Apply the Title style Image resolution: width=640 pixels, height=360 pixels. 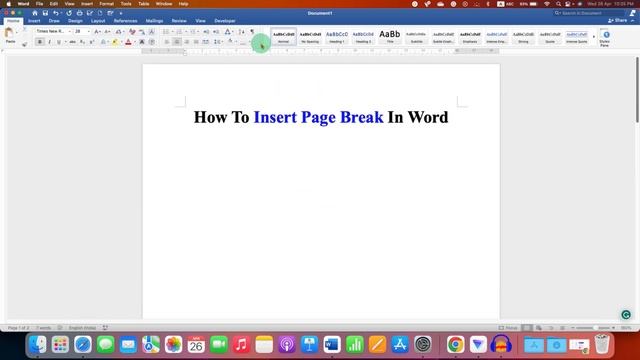(x=390, y=37)
